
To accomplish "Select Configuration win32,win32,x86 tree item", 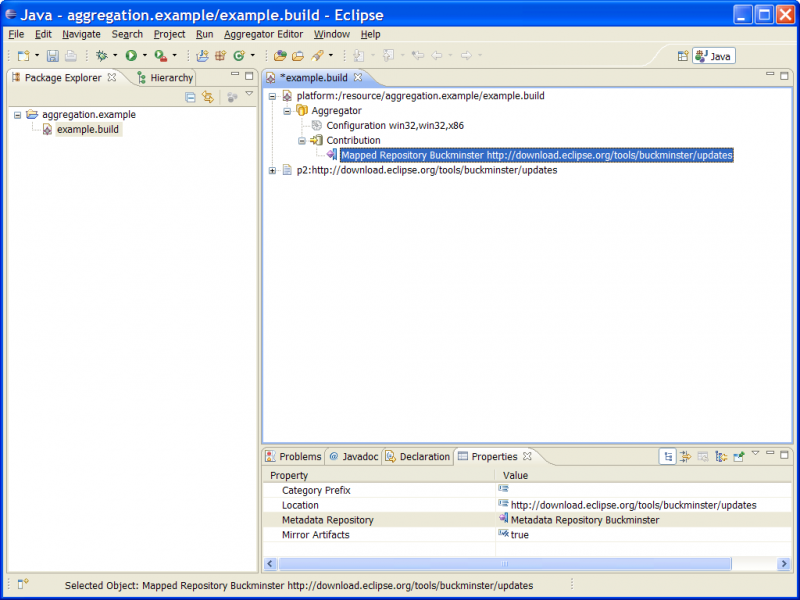I will (395, 126).
